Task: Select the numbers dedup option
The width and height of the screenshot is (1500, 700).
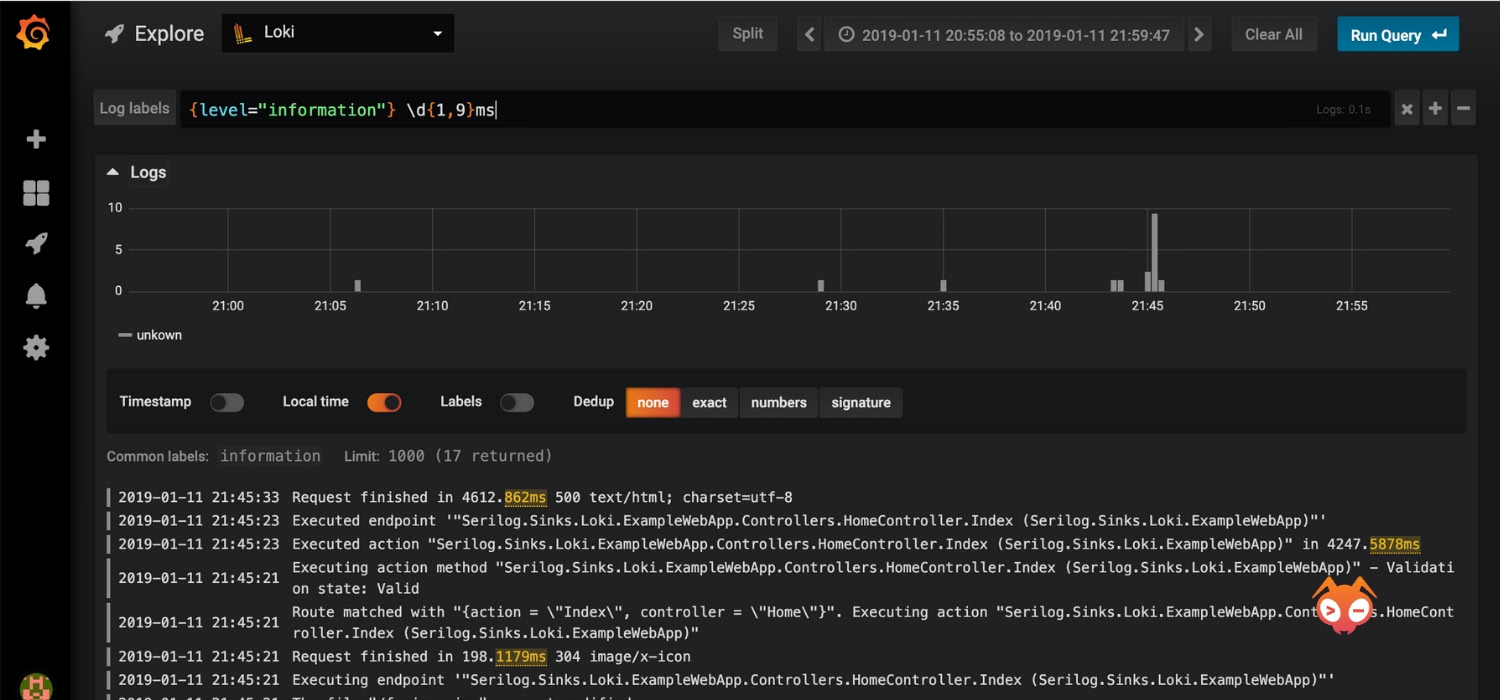Action: (x=779, y=402)
